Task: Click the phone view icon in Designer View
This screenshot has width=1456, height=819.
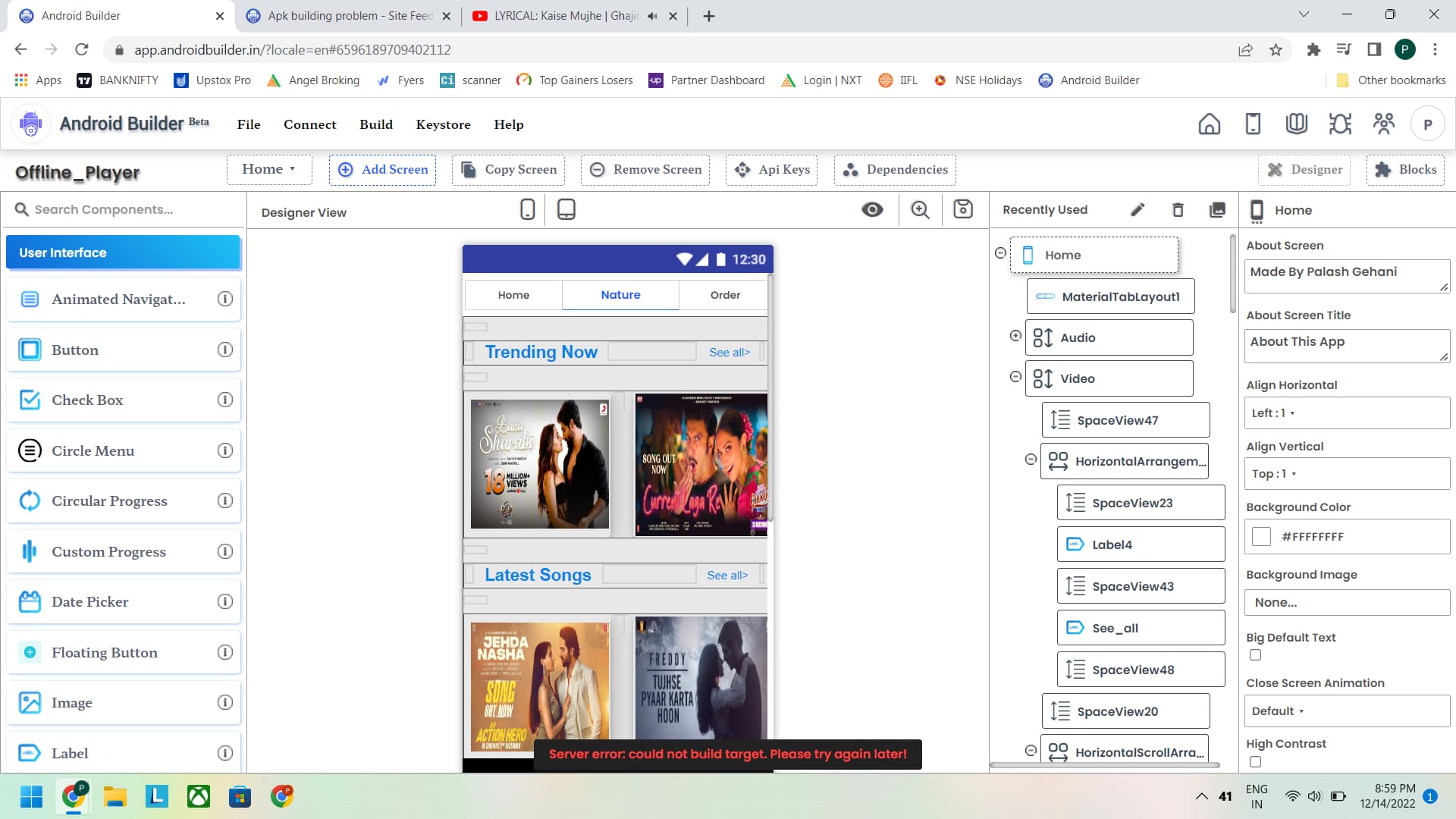Action: coord(528,209)
